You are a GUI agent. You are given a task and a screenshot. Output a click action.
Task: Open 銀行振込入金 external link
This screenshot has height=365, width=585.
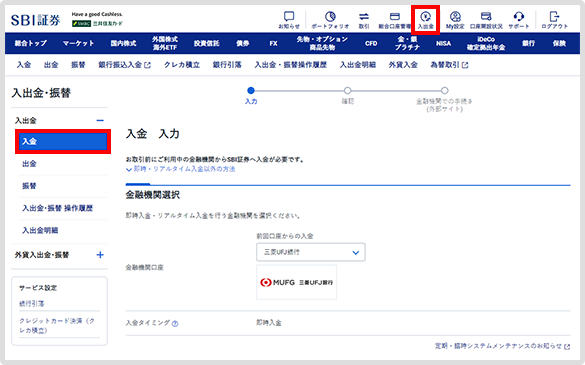pos(125,65)
